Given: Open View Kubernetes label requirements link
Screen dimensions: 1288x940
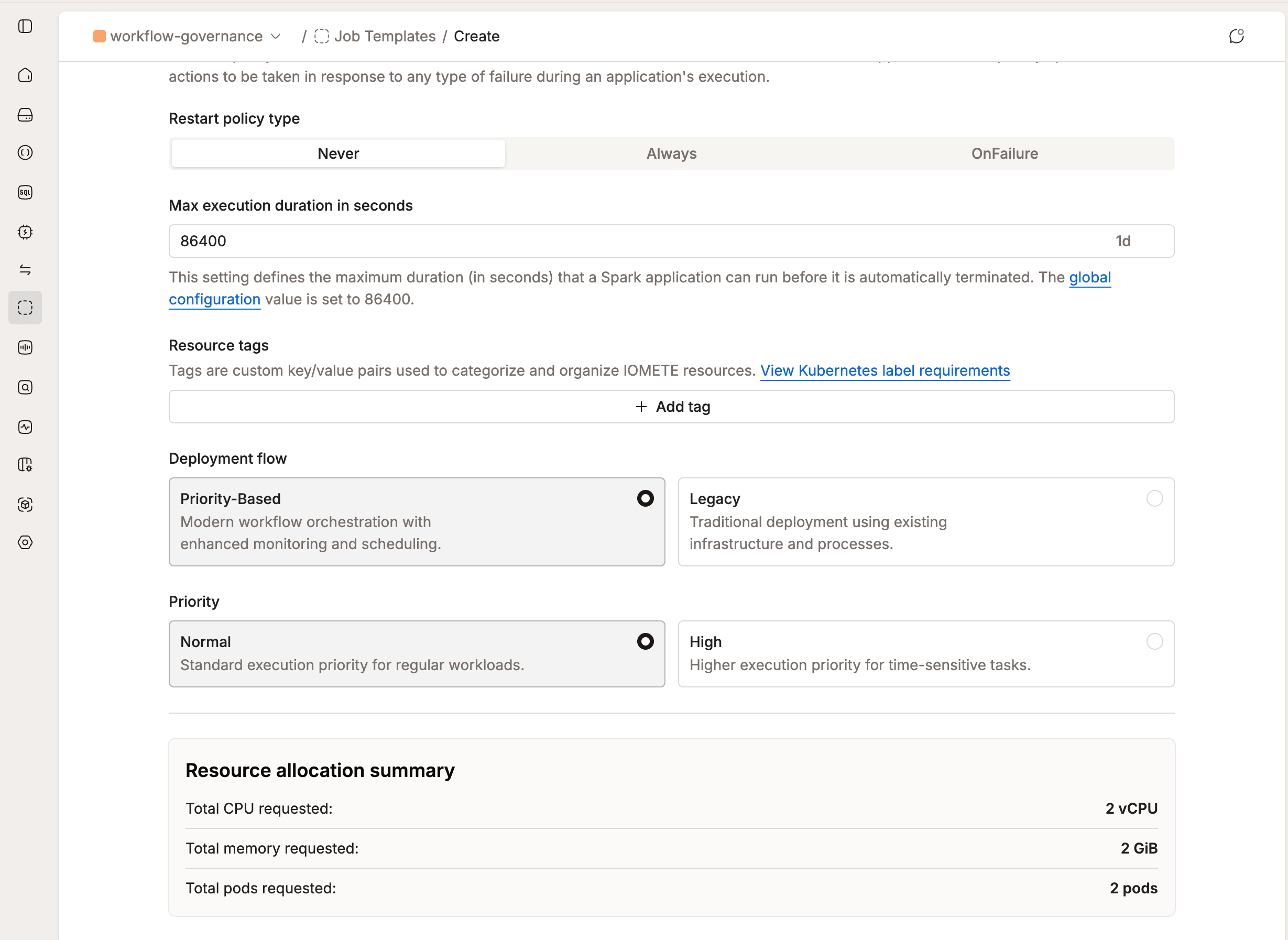Looking at the screenshot, I should pyautogui.click(x=885, y=370).
